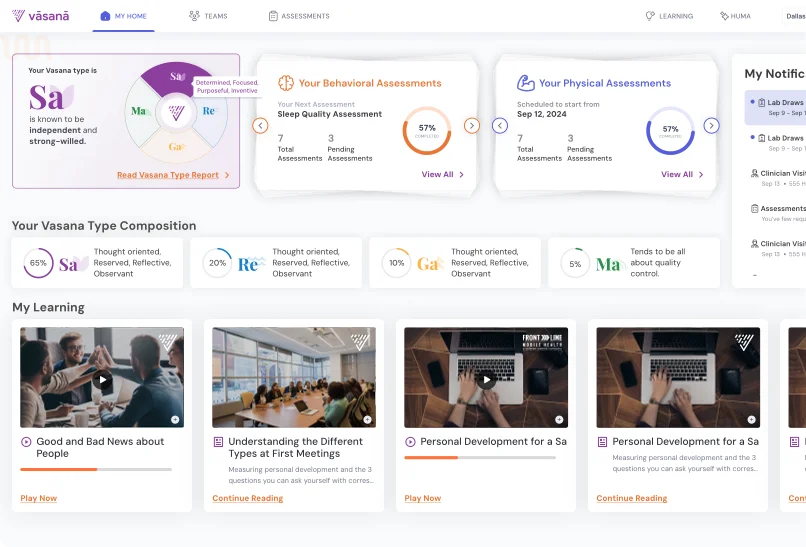The image size is (806, 547).
Task: Open the 65% Sa composition card
Action: (97, 264)
